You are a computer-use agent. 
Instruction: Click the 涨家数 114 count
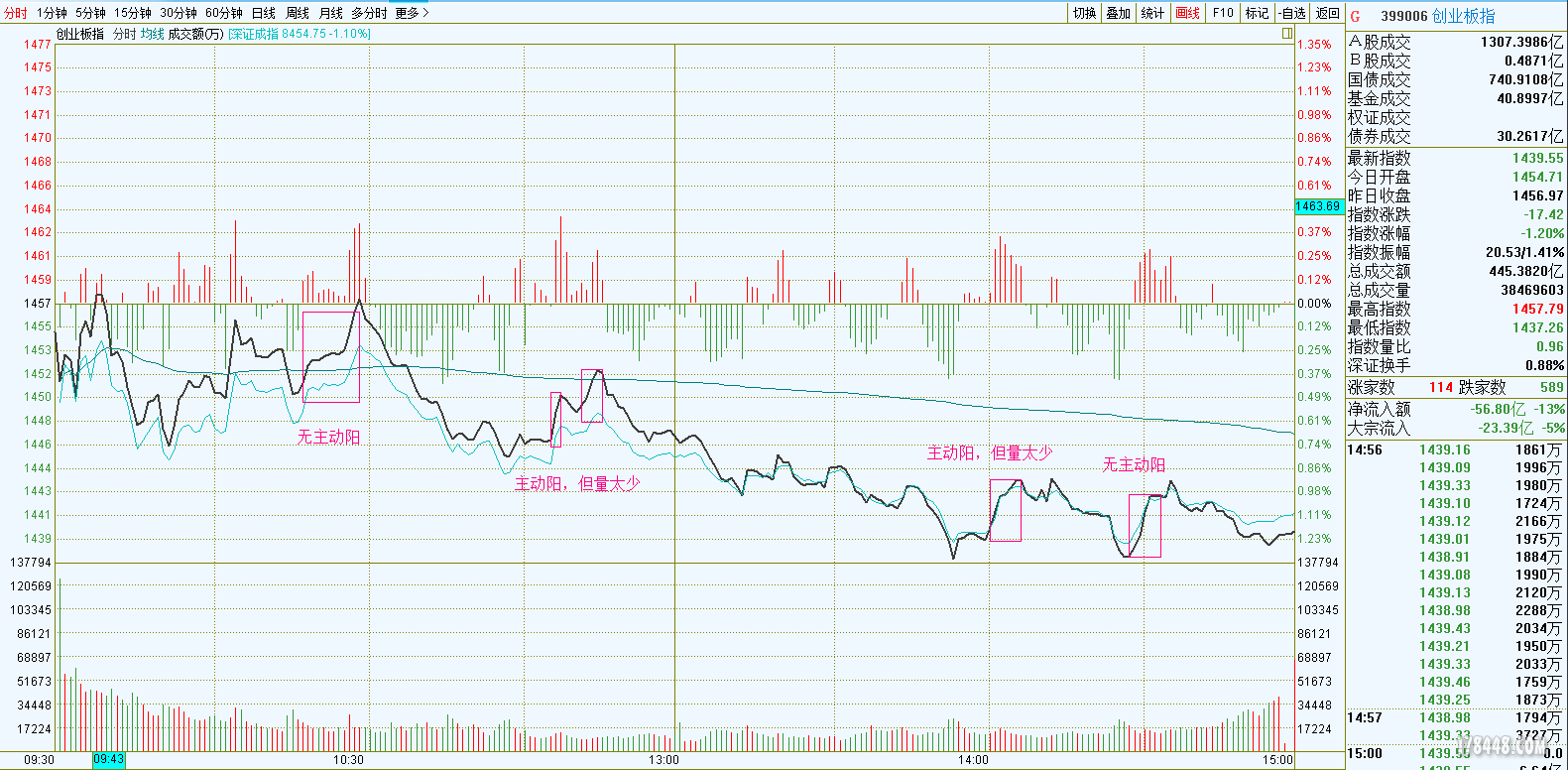pyautogui.click(x=1441, y=387)
